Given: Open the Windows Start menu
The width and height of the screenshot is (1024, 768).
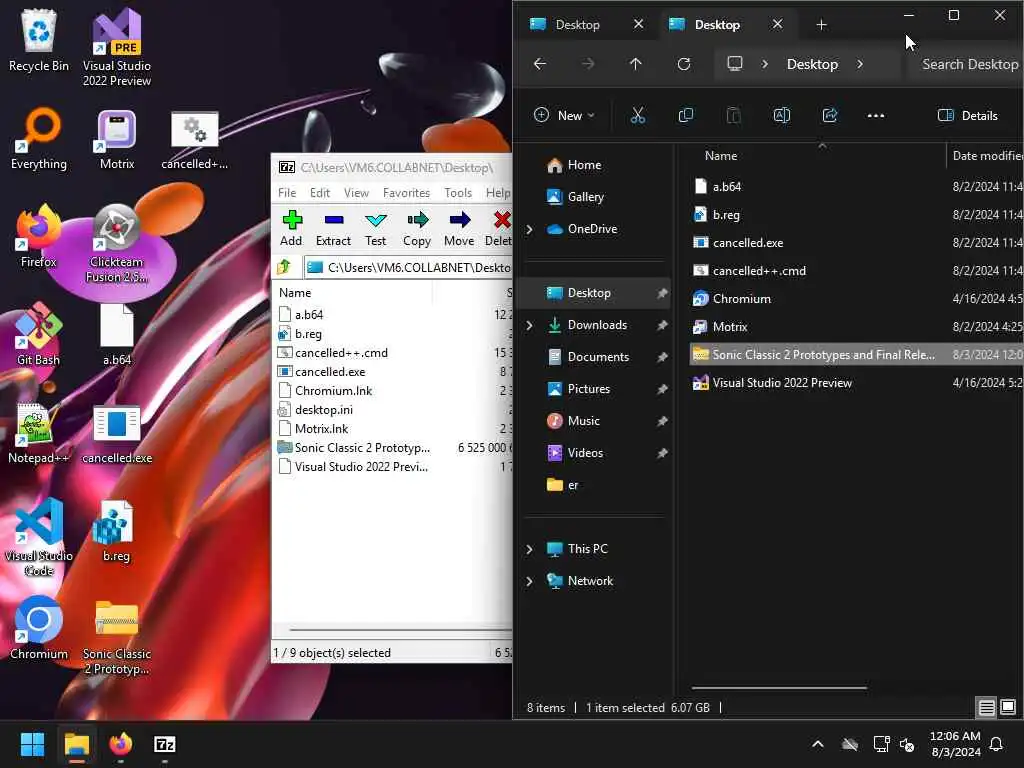Looking at the screenshot, I should [32, 744].
